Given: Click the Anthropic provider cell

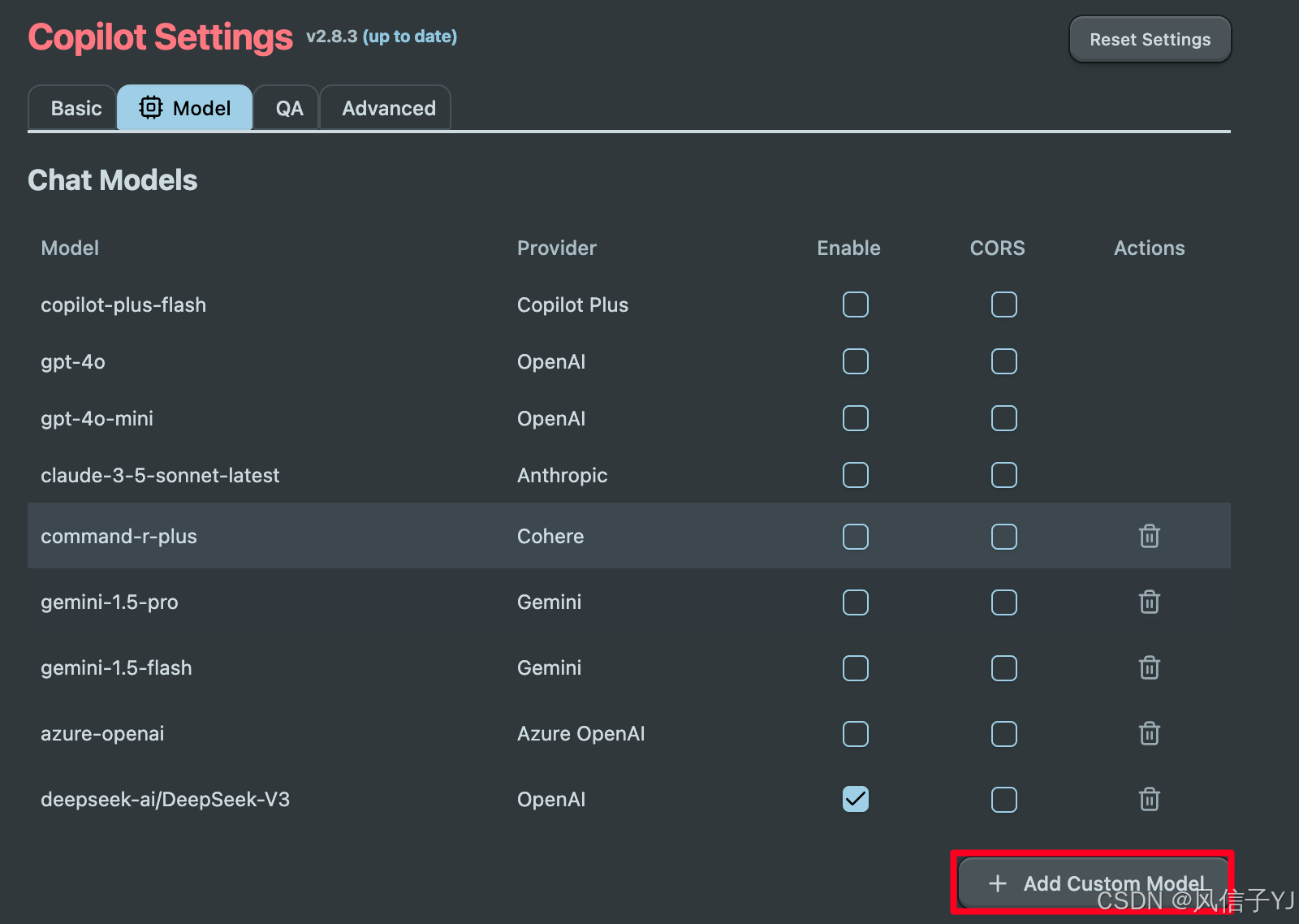Looking at the screenshot, I should [562, 476].
